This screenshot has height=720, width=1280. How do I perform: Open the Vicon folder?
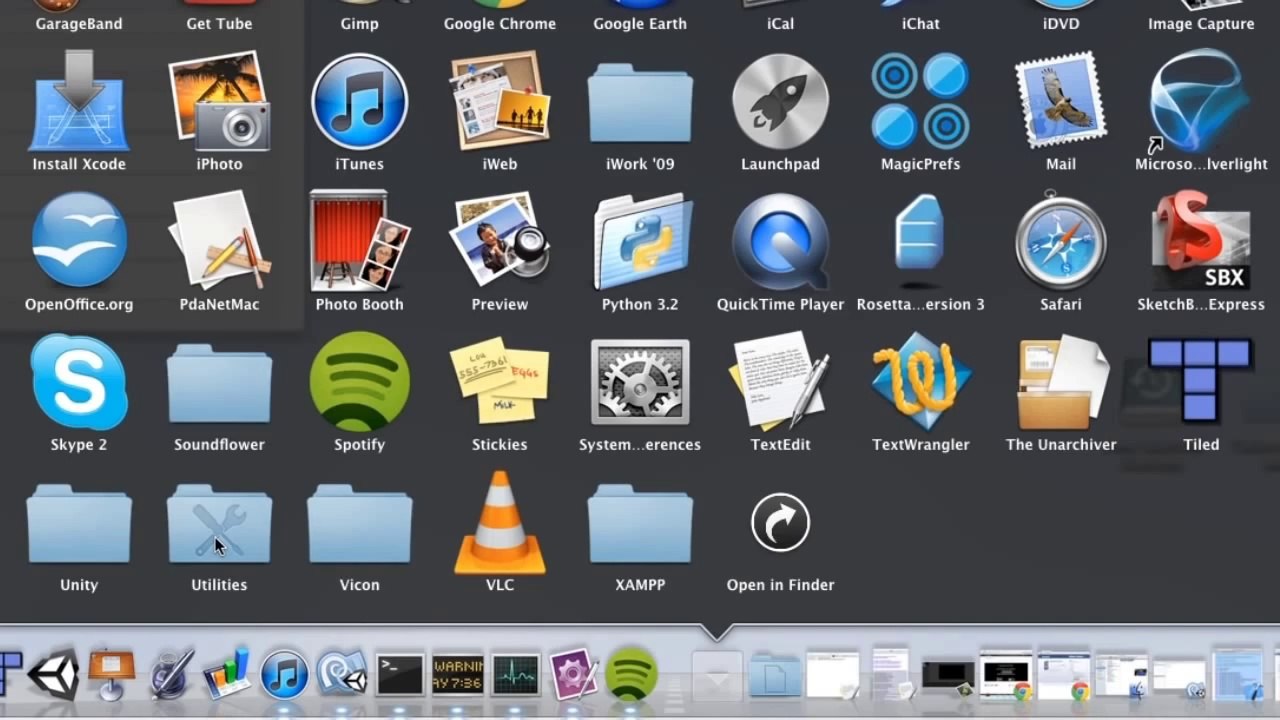pos(359,522)
